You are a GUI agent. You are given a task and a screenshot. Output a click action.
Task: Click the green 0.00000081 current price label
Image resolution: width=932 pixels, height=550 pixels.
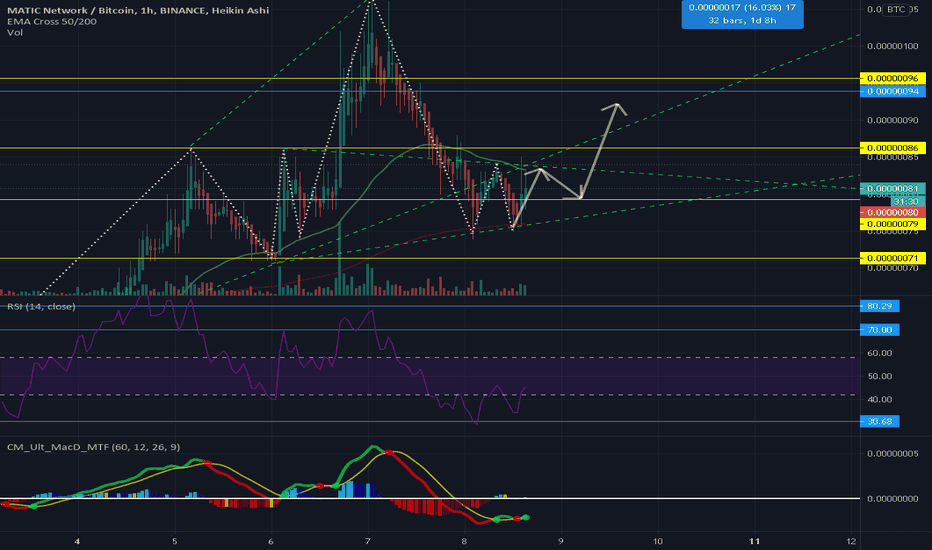coord(893,188)
